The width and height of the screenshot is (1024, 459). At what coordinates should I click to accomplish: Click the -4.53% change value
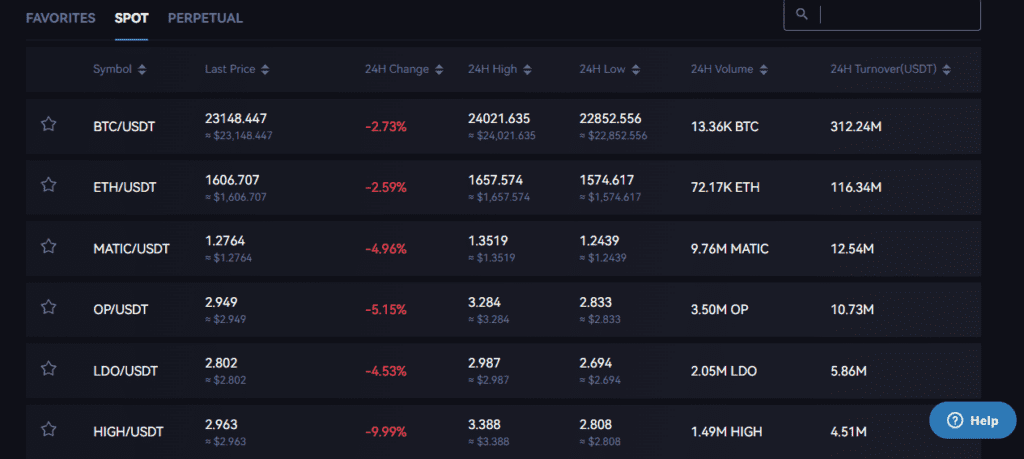386,372
